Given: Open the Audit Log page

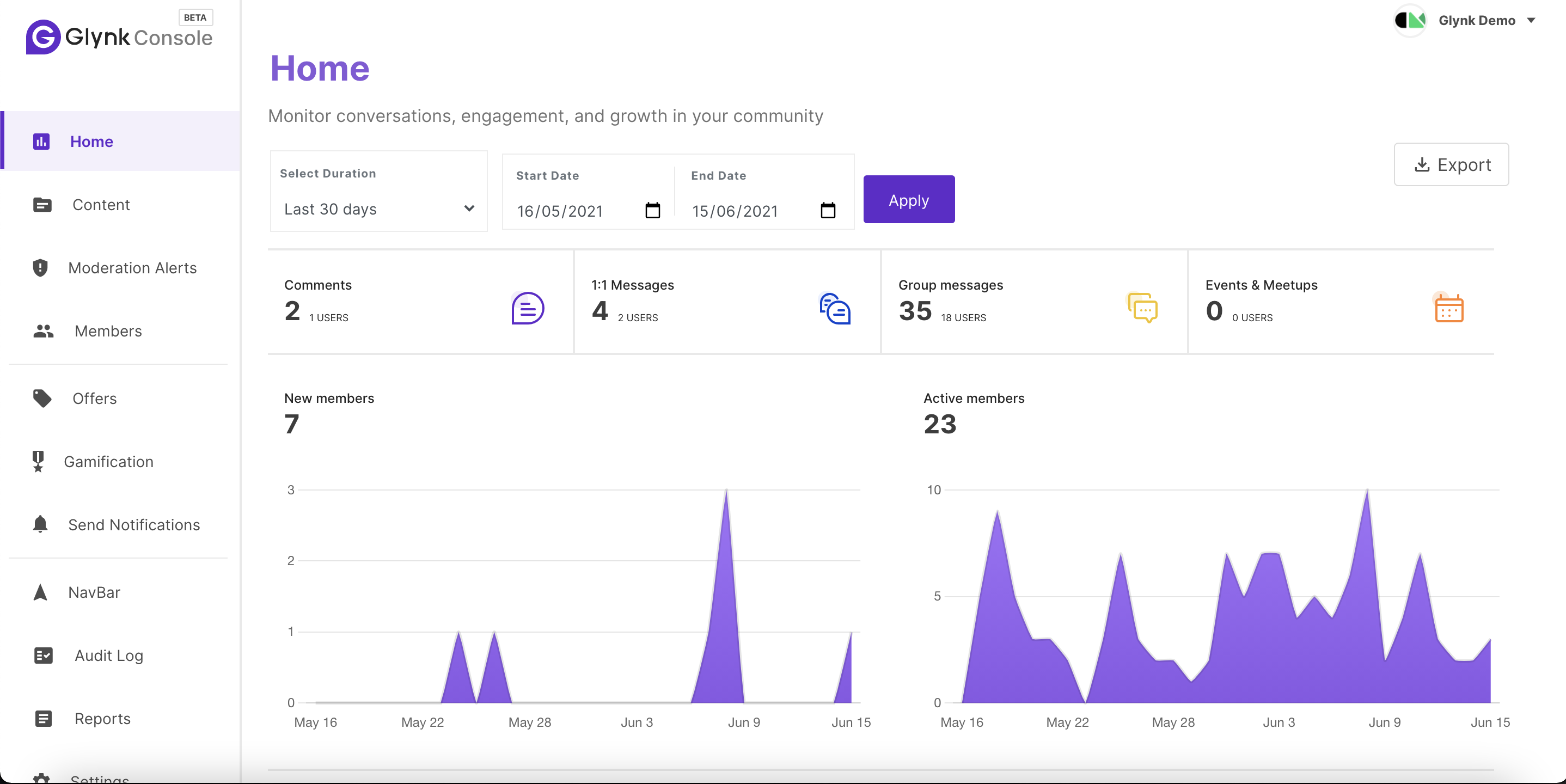Looking at the screenshot, I should tap(109, 655).
